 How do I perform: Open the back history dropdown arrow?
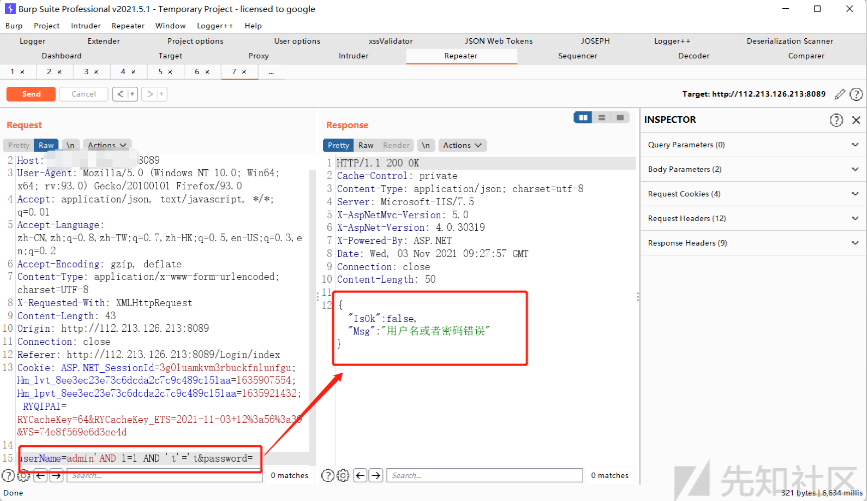[132, 94]
